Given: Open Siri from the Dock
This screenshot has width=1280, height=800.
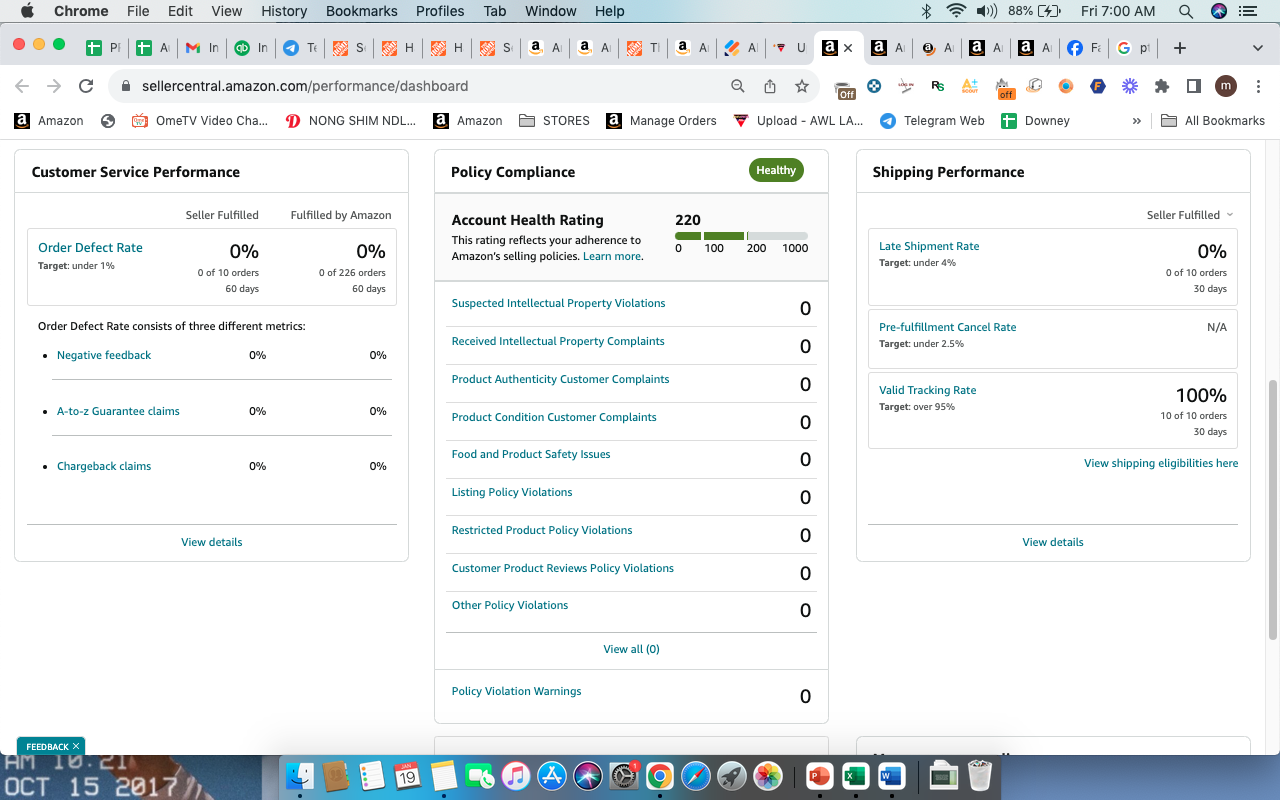Looking at the screenshot, I should [x=588, y=775].
